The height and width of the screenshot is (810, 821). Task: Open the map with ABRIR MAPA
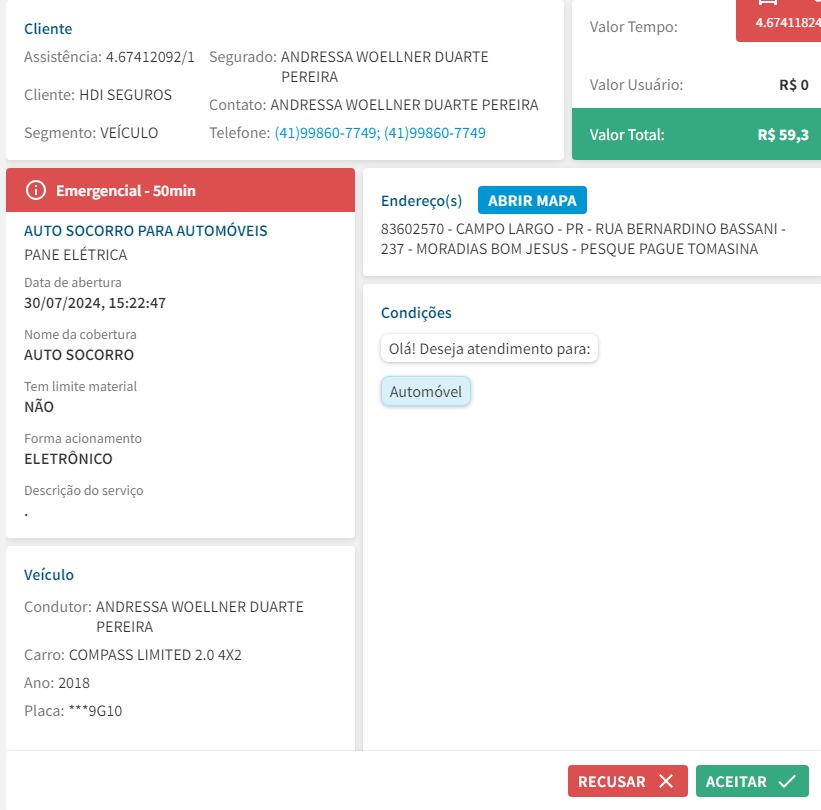[x=532, y=200]
